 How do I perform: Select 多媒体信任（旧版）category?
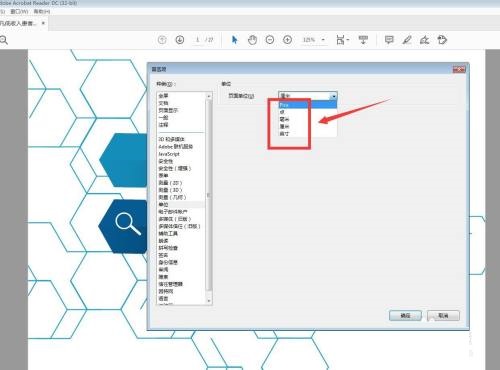coord(179,226)
